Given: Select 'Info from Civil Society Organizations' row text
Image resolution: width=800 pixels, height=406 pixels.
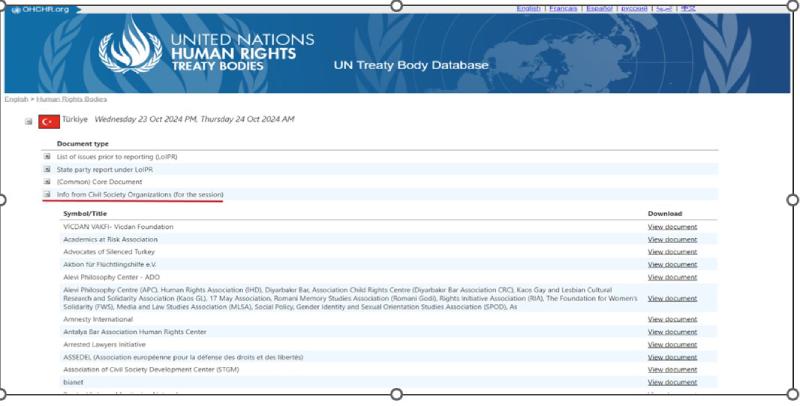Looking at the screenshot, I should pos(140,194).
